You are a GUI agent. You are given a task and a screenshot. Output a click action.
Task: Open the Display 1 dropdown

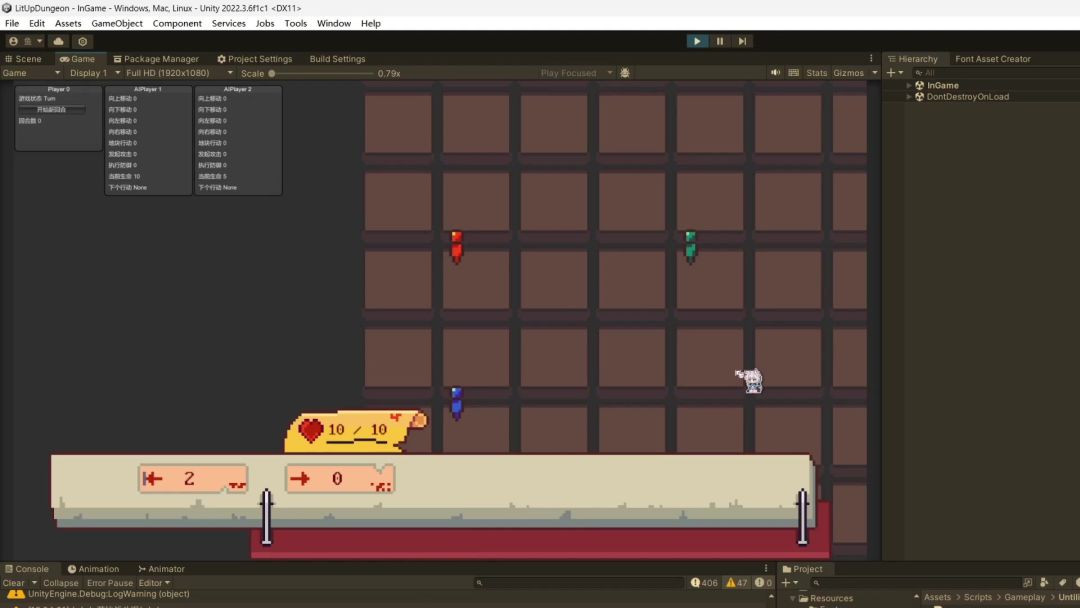click(x=88, y=73)
